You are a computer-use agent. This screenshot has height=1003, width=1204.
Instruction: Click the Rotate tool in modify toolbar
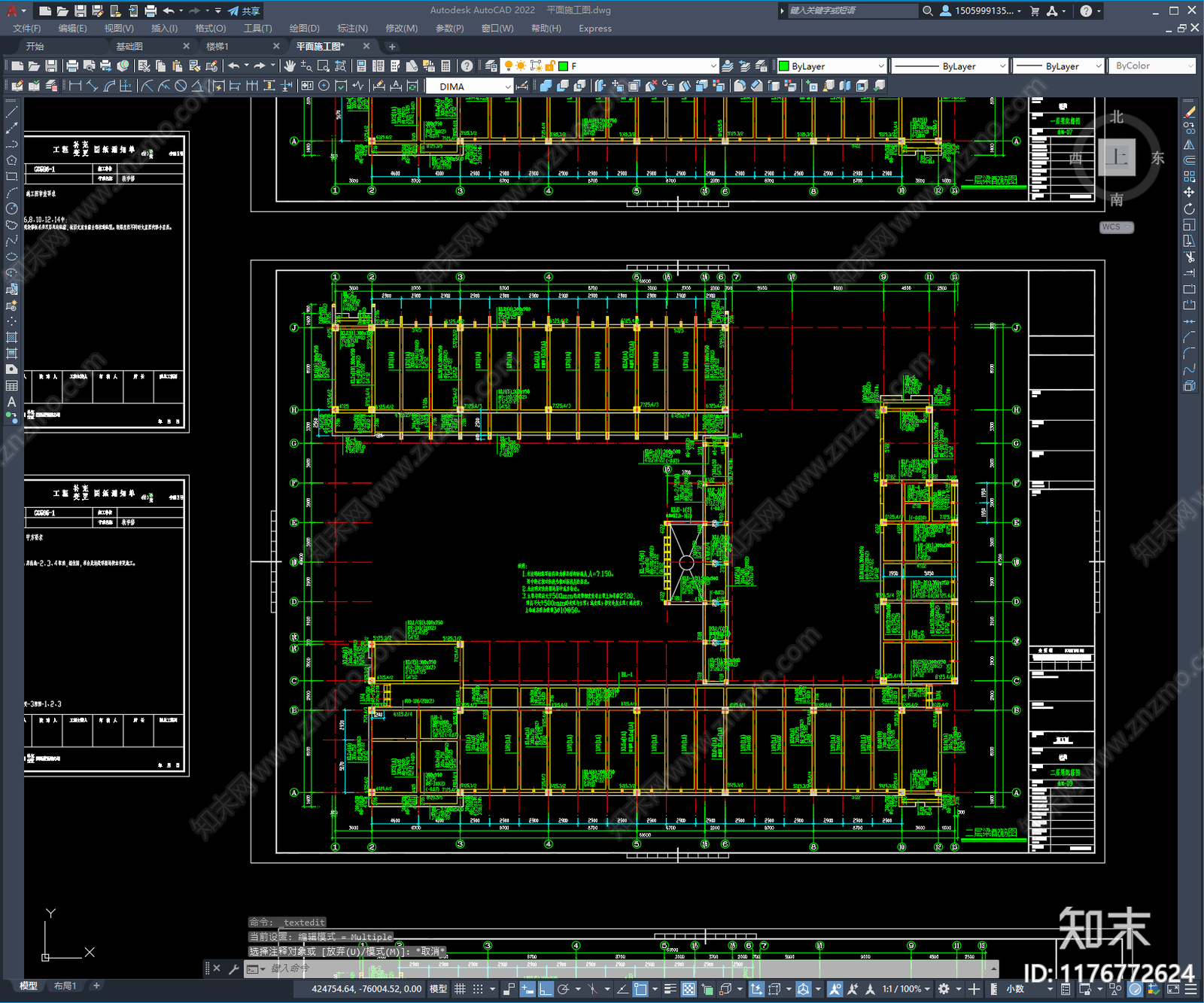click(1189, 208)
